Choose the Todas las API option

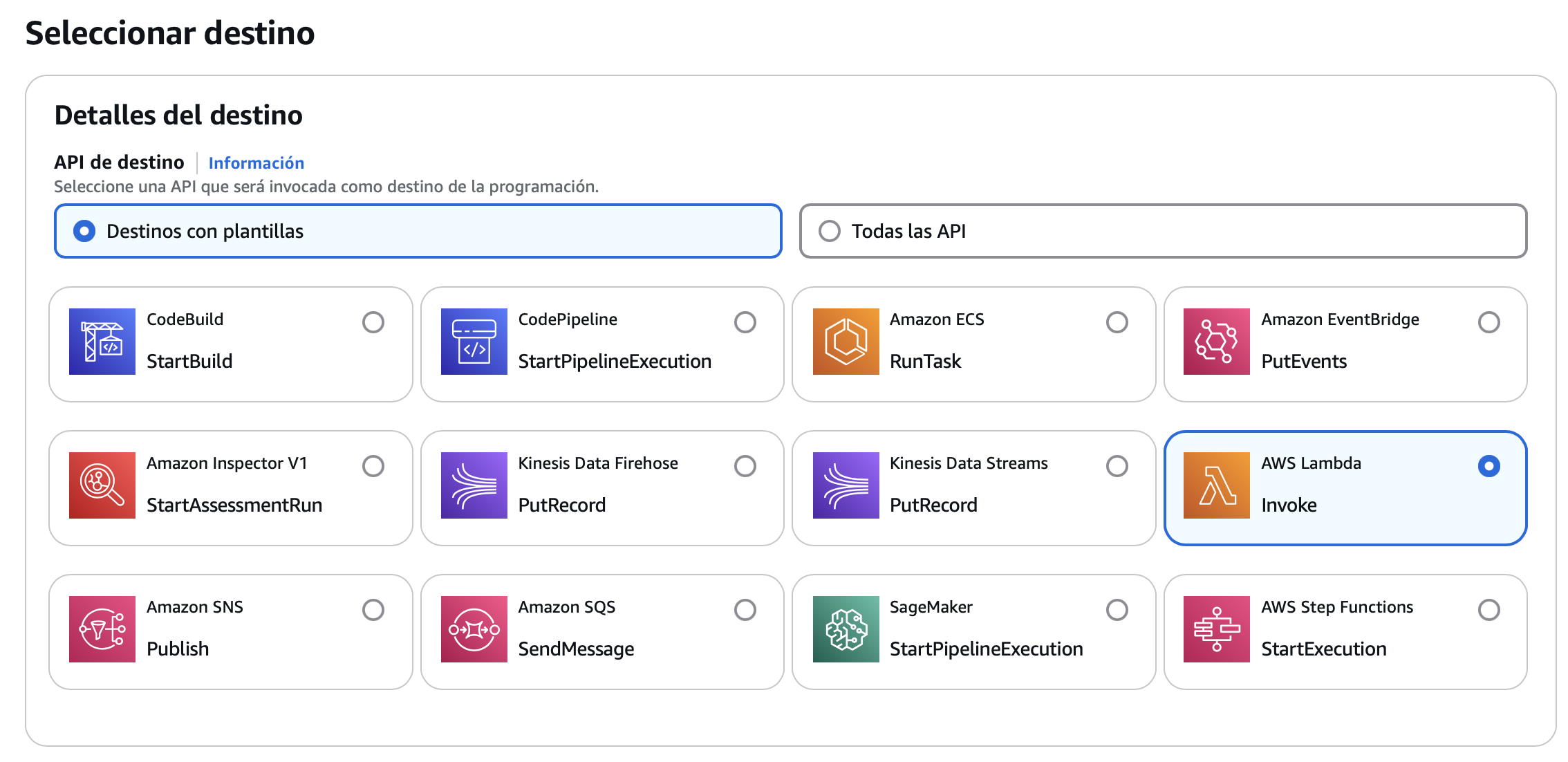tap(1163, 231)
